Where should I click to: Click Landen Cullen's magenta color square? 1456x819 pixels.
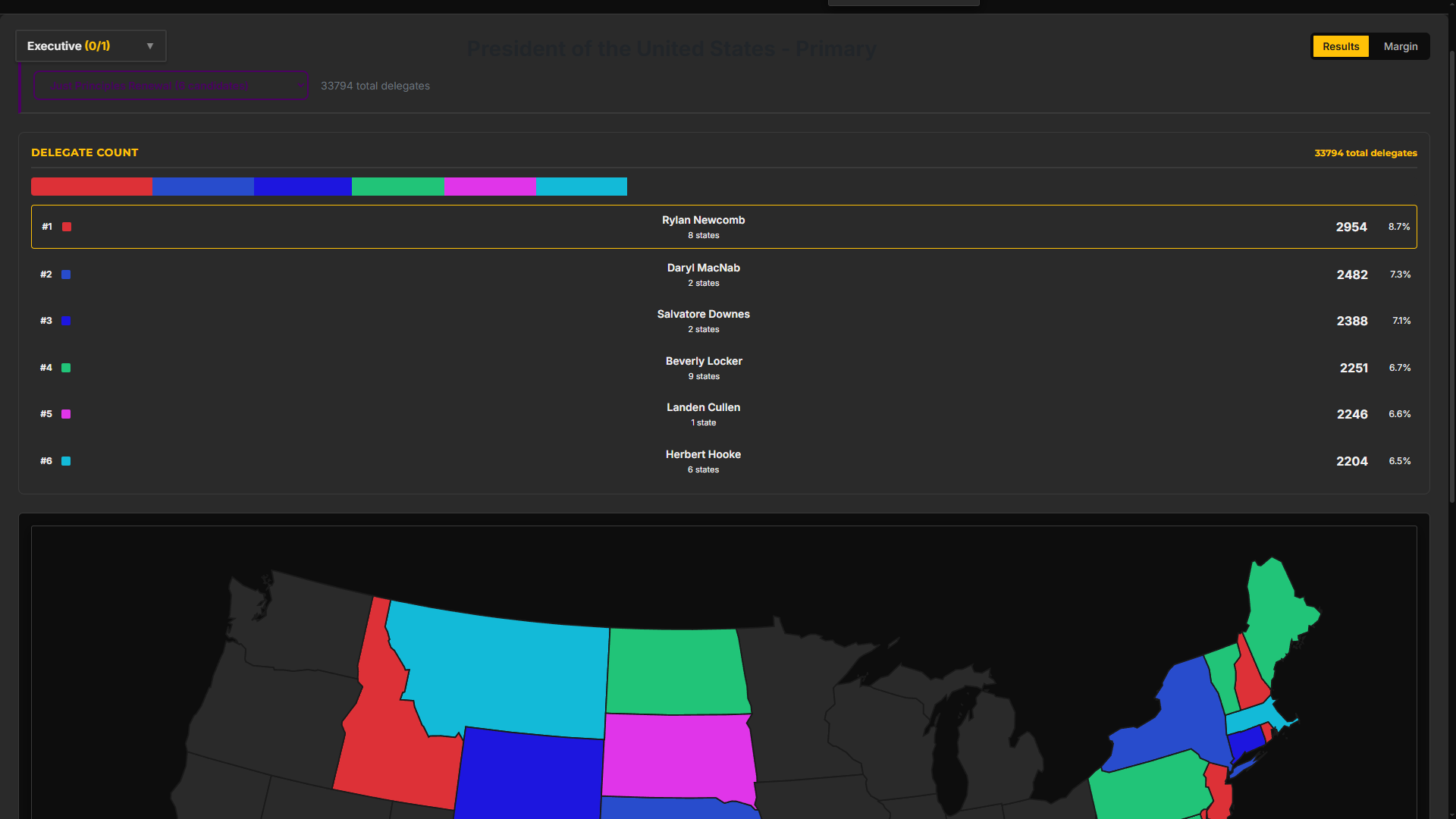click(66, 414)
